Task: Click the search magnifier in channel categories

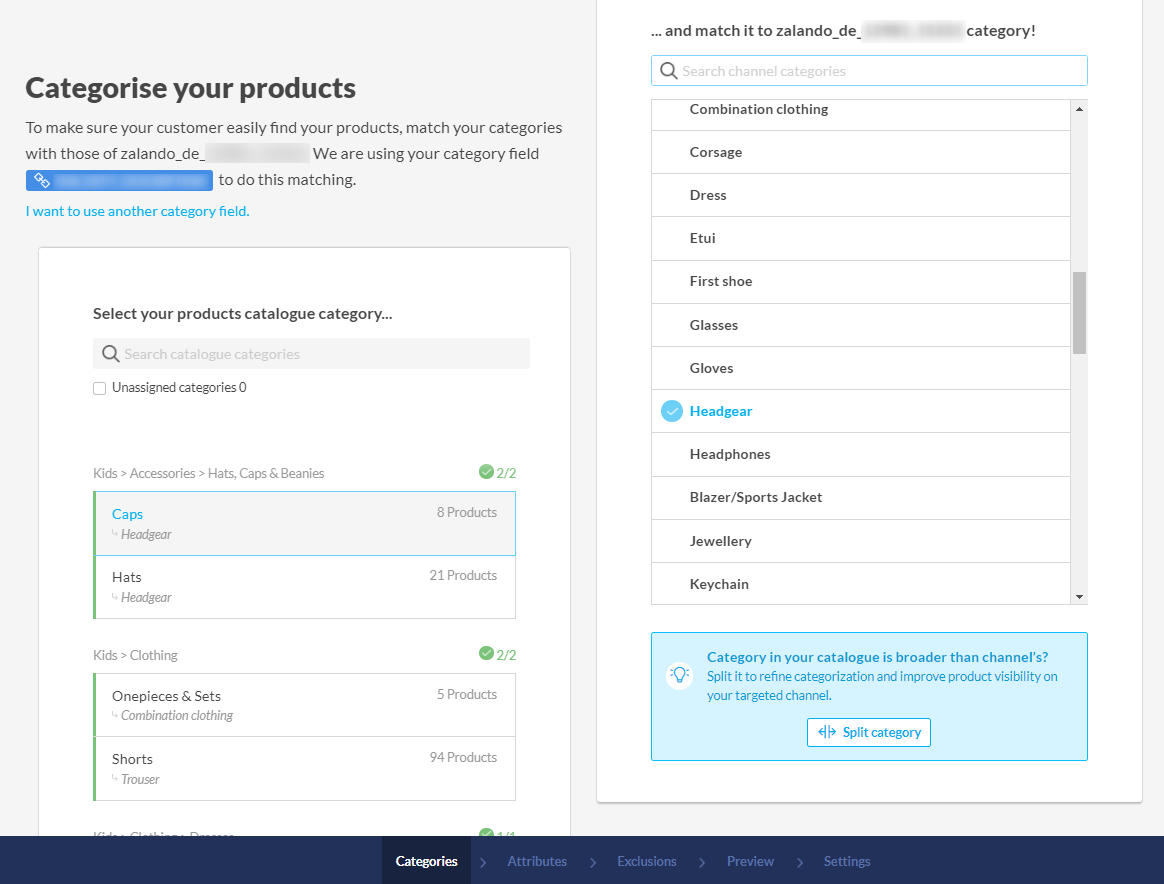Action: [x=669, y=71]
